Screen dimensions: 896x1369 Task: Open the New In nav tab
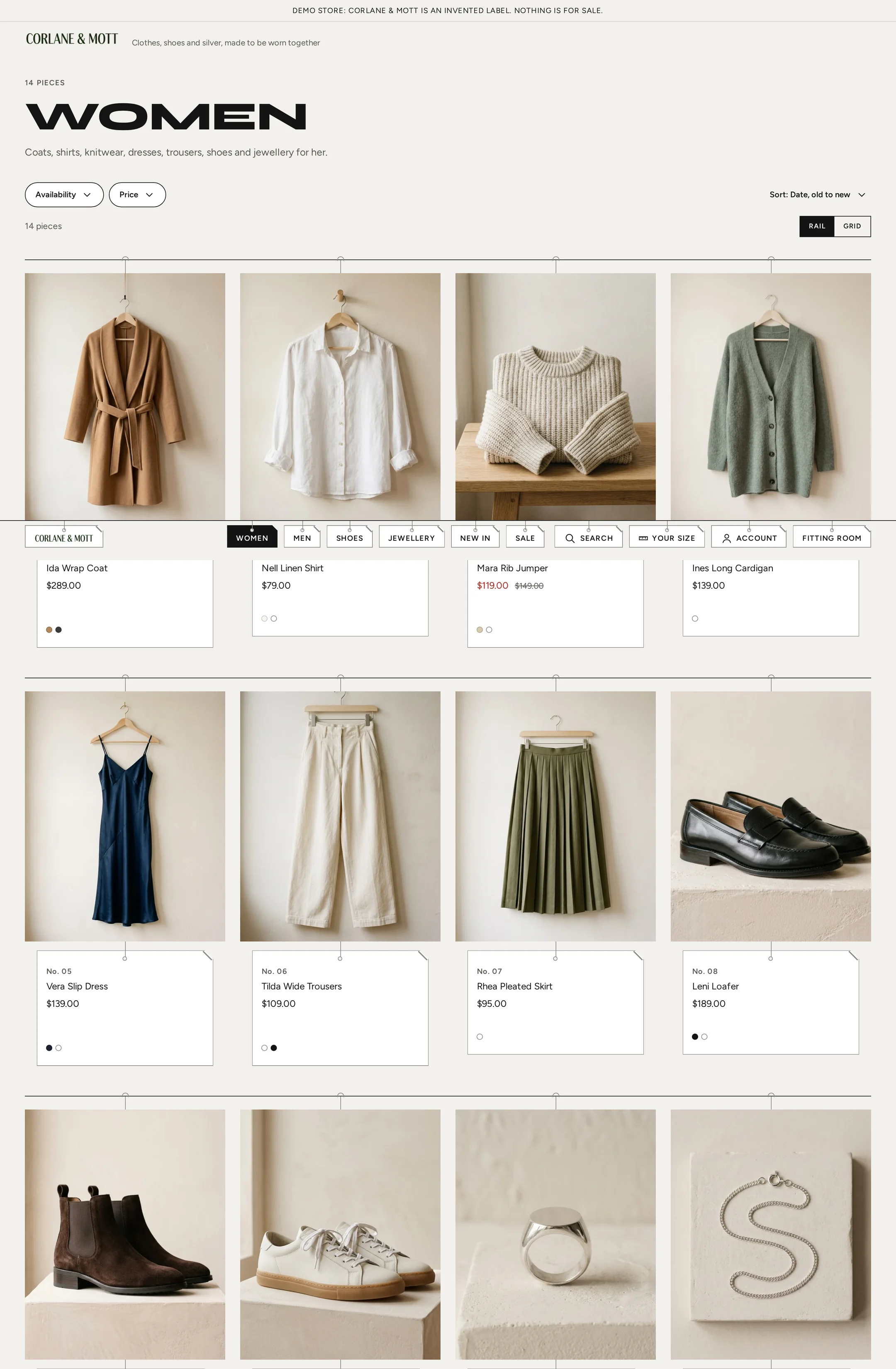(475, 537)
